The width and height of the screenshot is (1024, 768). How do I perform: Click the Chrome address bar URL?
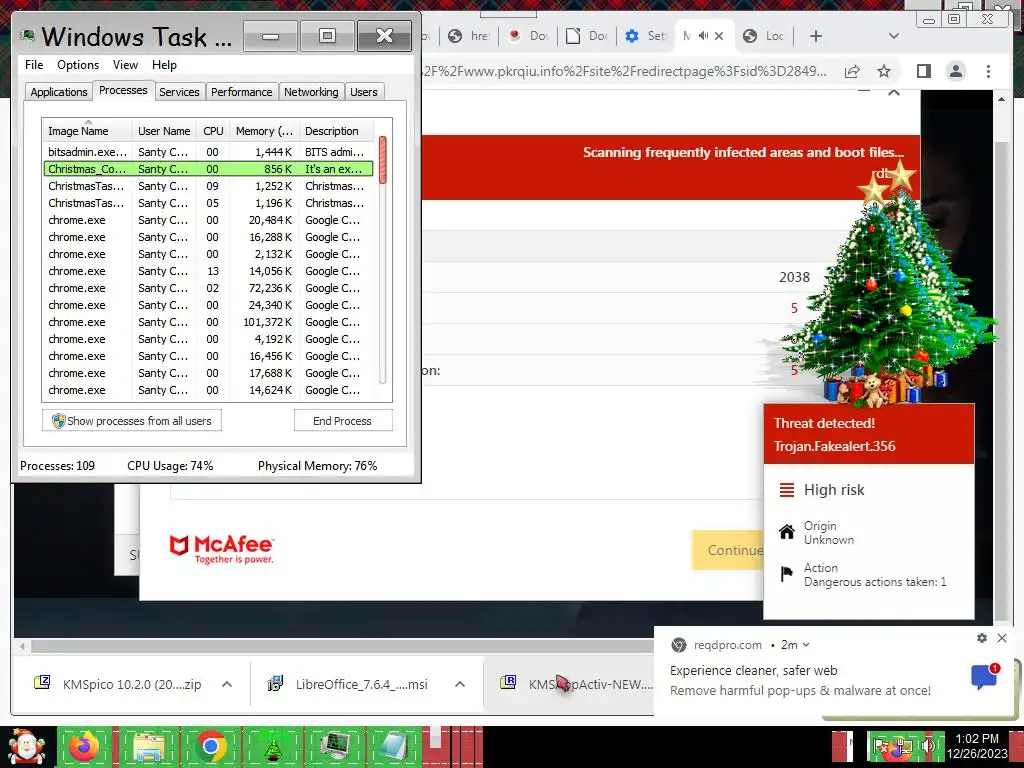click(625, 71)
